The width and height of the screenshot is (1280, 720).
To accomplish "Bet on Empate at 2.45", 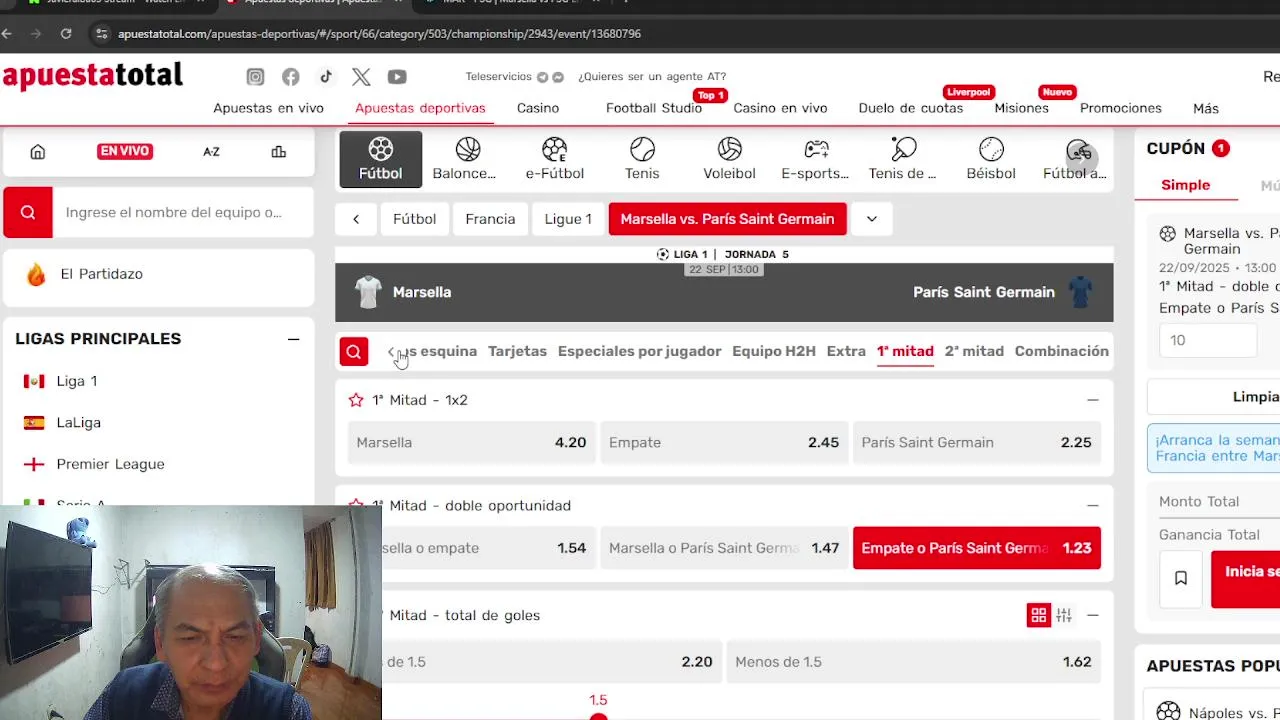I will tap(724, 442).
